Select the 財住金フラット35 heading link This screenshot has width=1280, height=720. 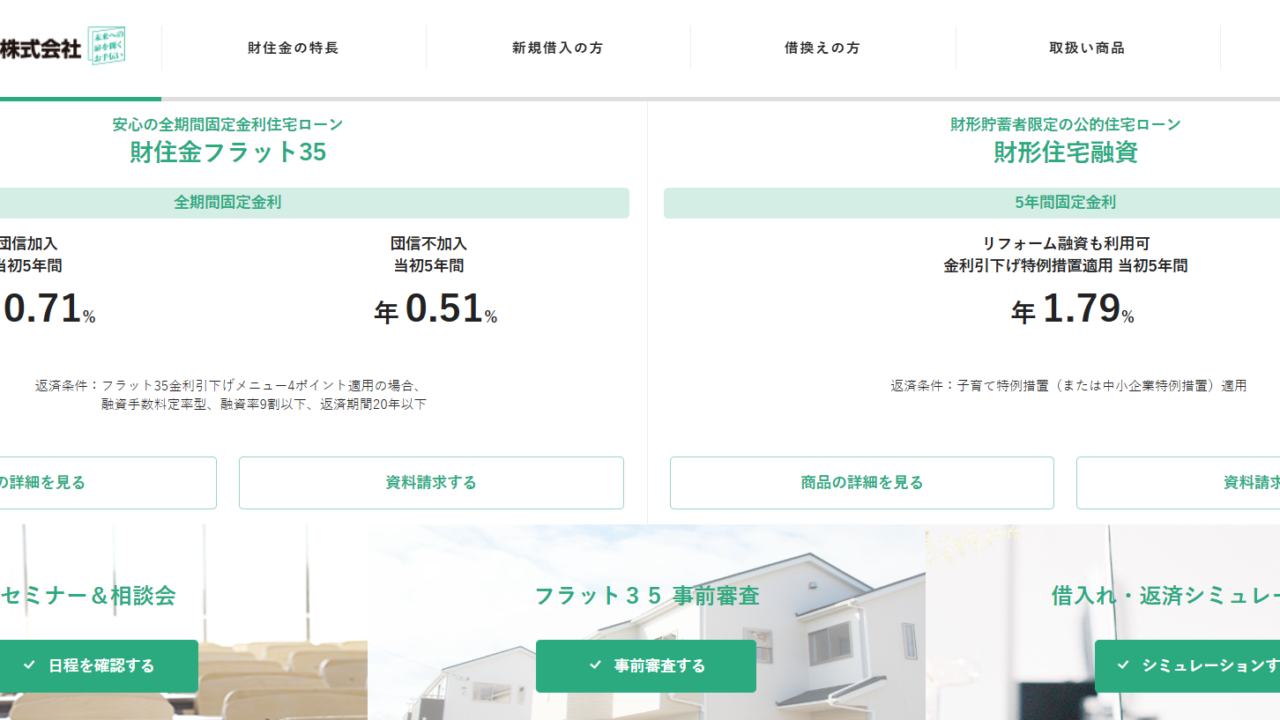[x=226, y=153]
